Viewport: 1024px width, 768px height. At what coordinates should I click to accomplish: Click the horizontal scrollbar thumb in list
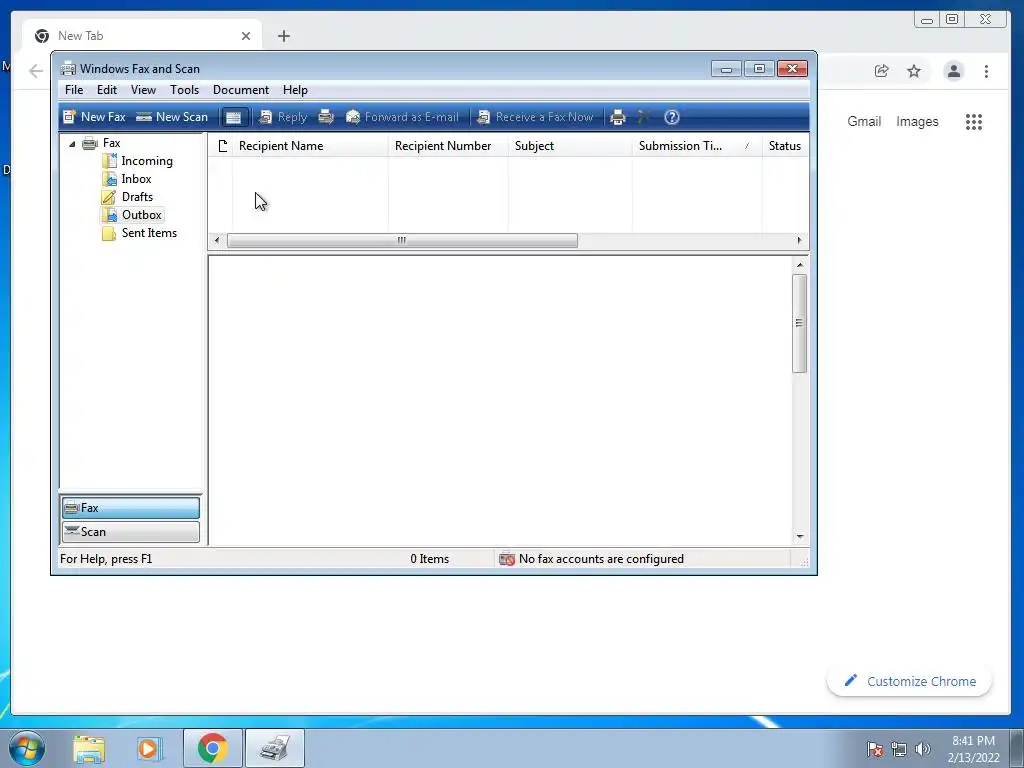click(x=402, y=240)
